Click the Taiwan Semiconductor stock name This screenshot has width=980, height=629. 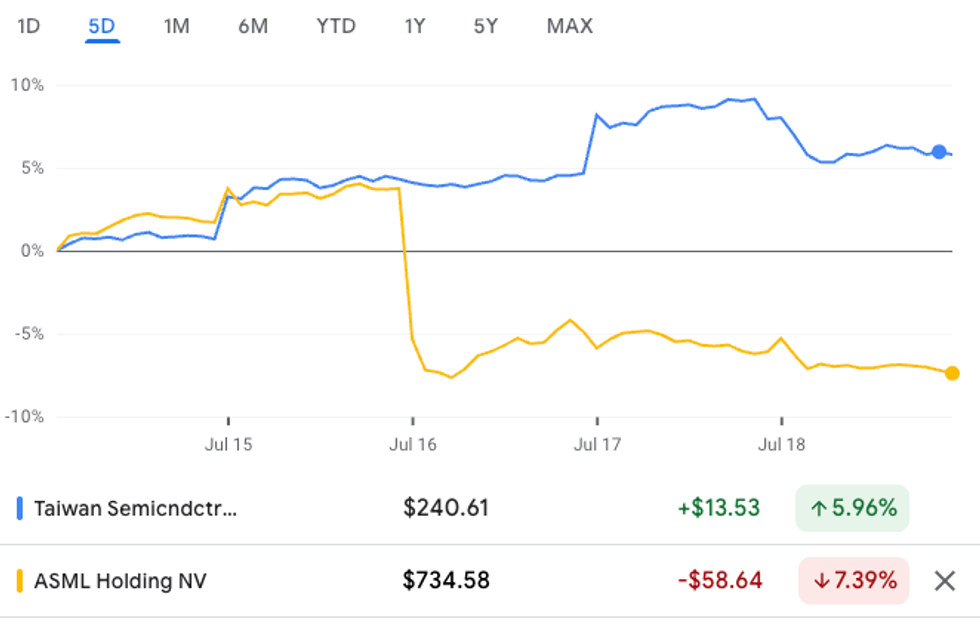[137, 508]
